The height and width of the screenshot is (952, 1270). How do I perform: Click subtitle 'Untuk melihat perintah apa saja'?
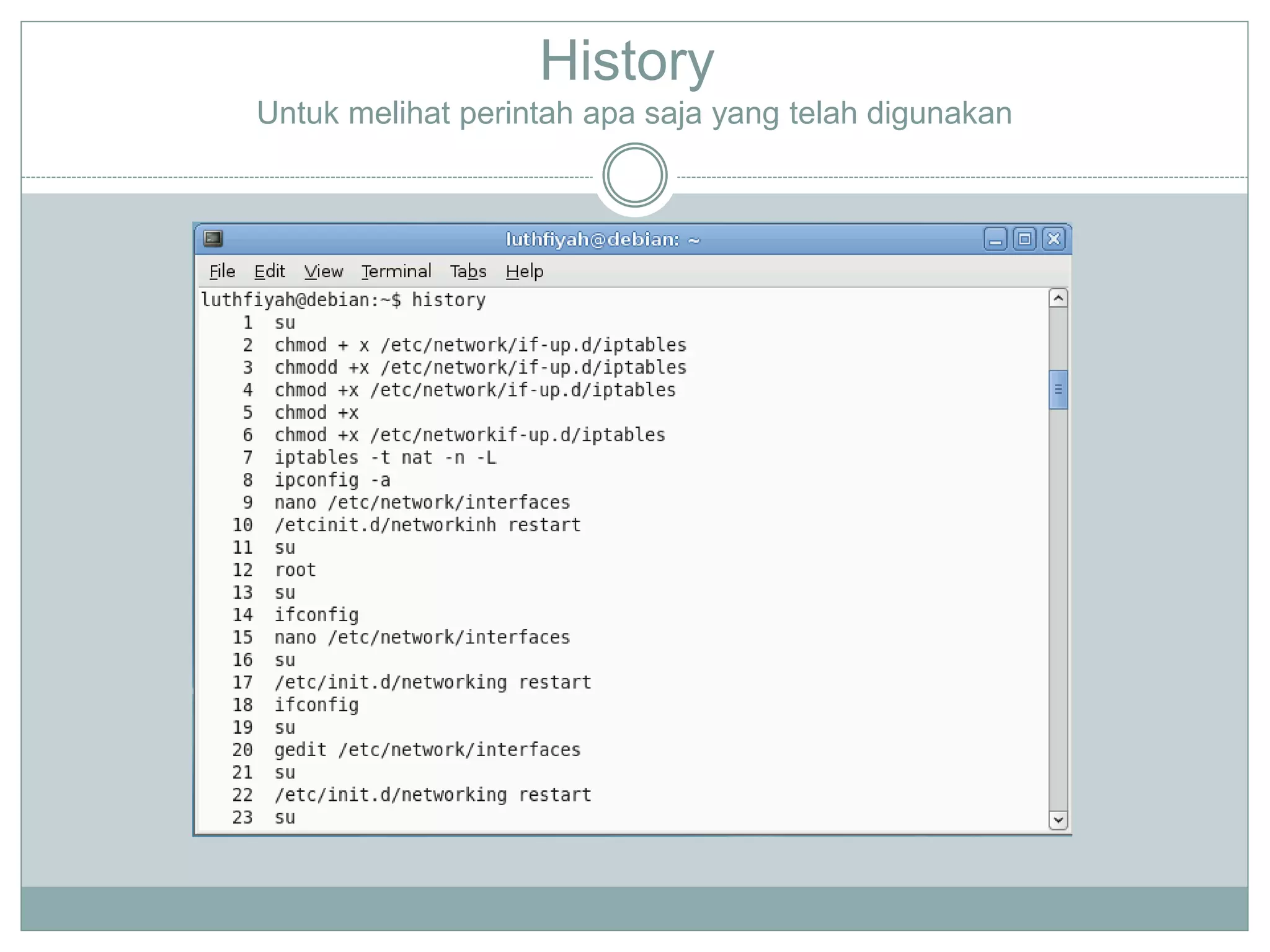[480, 114]
